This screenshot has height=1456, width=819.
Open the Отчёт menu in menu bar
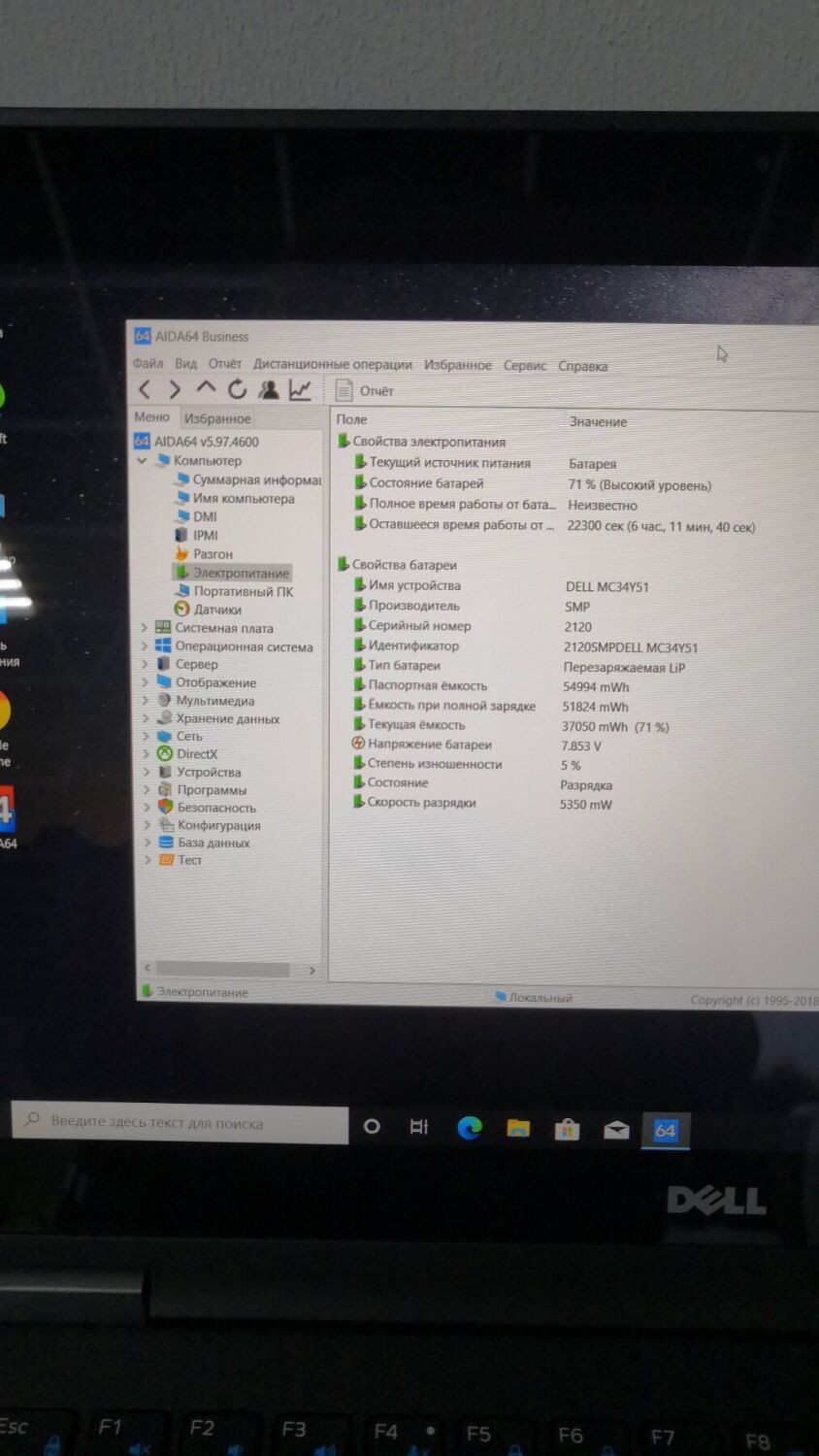[x=224, y=363]
